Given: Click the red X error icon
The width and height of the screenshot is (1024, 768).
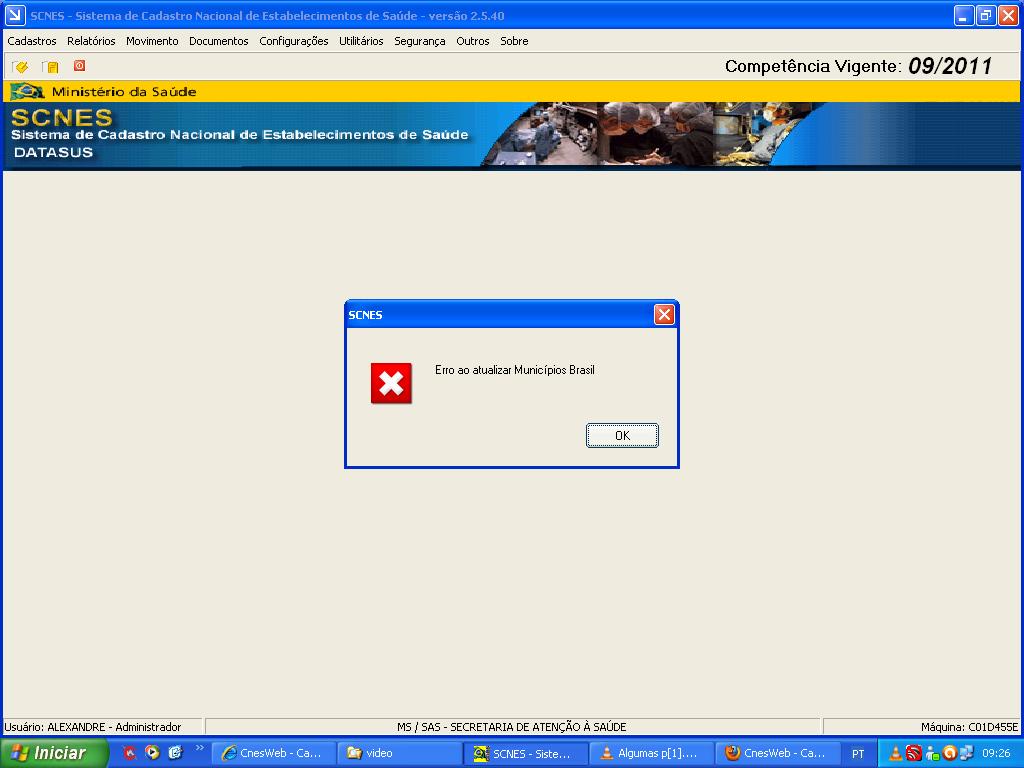Looking at the screenshot, I should pos(391,383).
